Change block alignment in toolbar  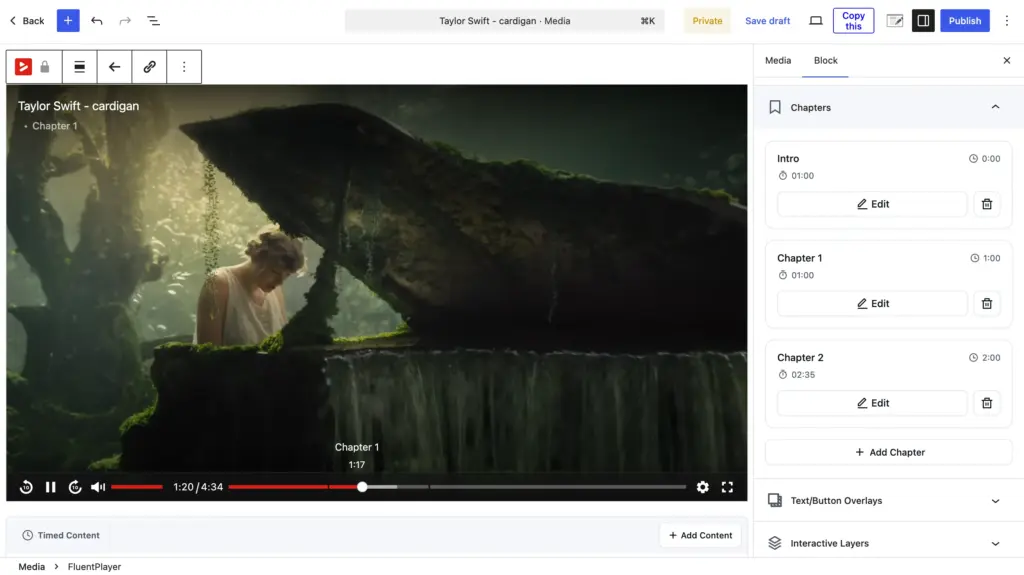coord(80,67)
